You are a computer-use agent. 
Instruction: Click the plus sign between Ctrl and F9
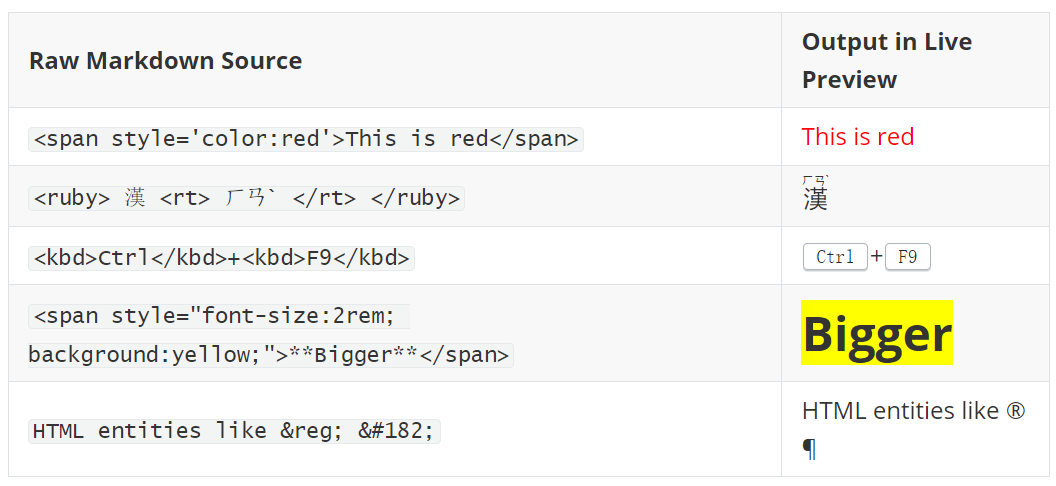point(876,257)
